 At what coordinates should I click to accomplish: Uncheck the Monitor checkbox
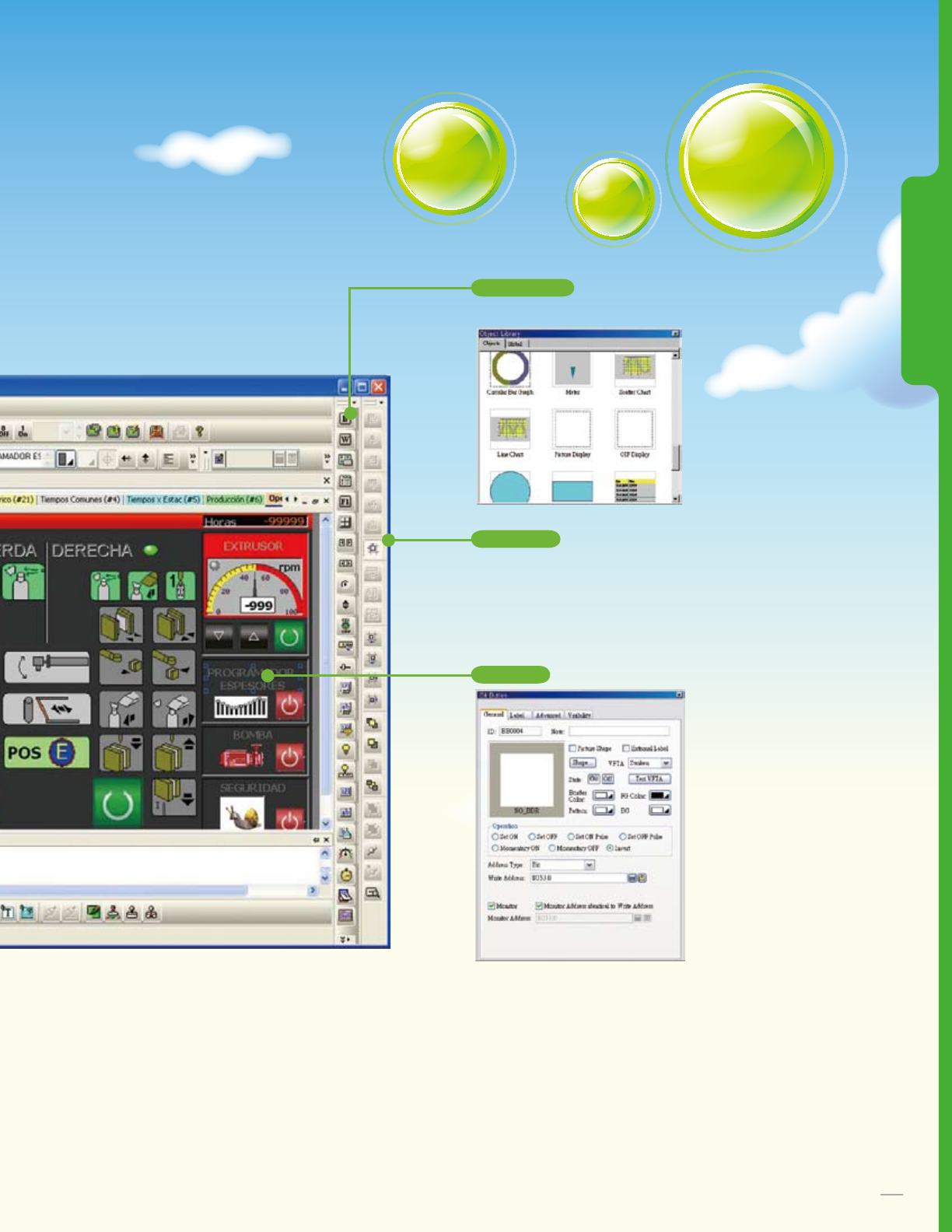[x=492, y=906]
